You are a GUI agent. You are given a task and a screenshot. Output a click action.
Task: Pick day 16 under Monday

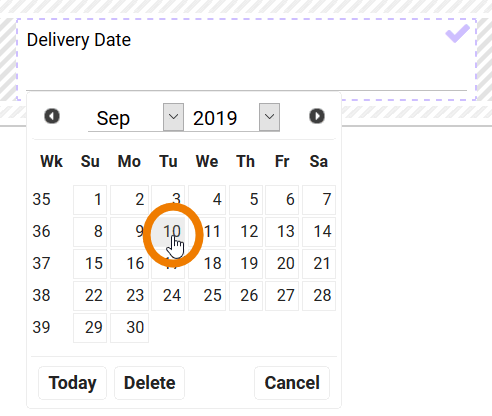click(129, 264)
